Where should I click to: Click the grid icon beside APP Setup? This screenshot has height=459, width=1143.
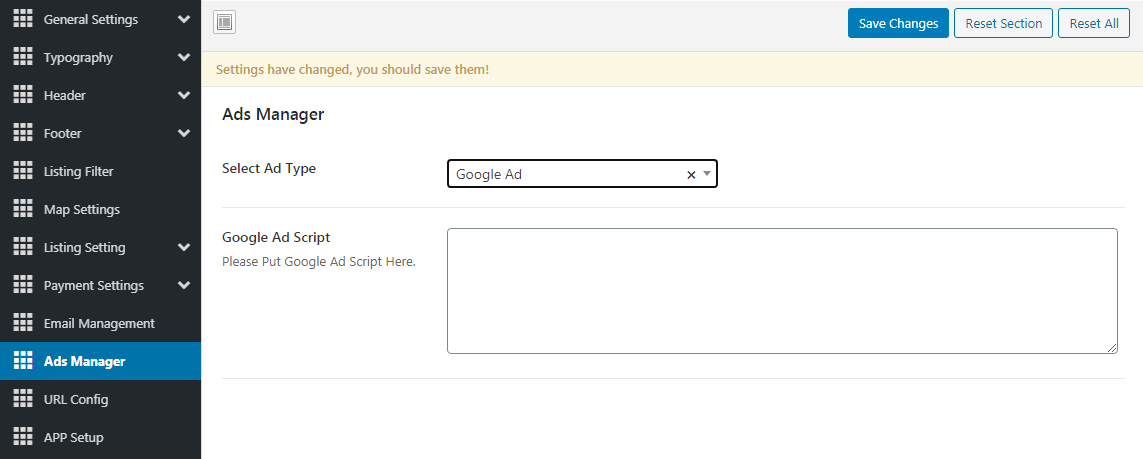(x=23, y=437)
